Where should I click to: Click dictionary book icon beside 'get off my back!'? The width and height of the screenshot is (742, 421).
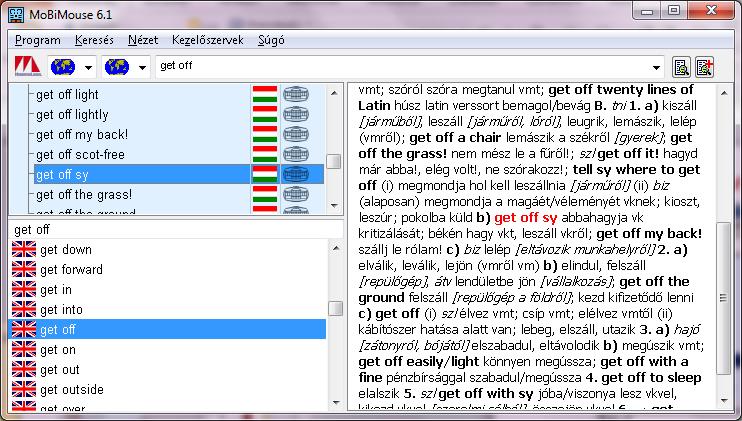[x=296, y=134]
